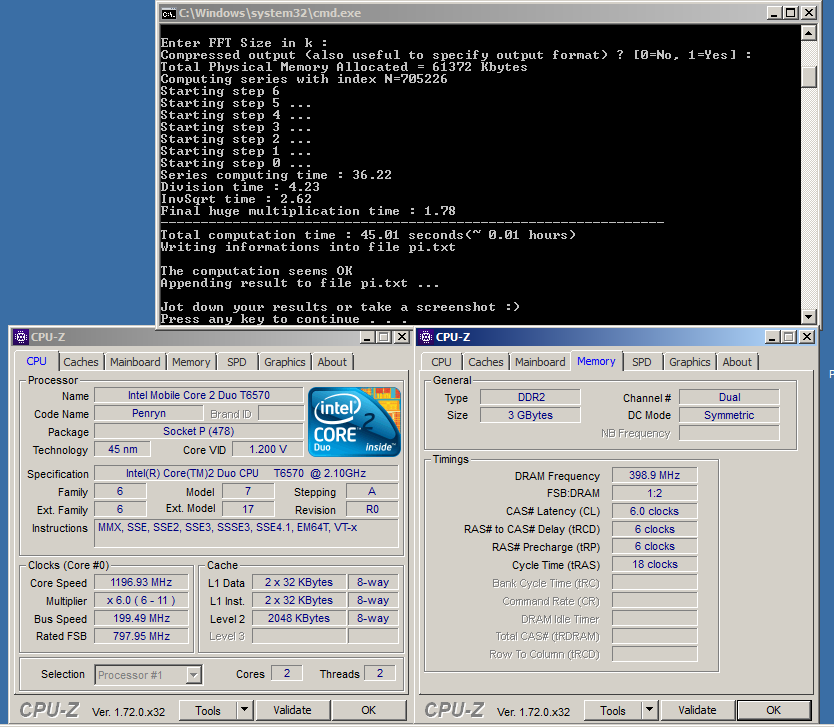Click 'Total computation time : 45.01 seconds' line
This screenshot has width=834, height=727.
[x=368, y=235]
